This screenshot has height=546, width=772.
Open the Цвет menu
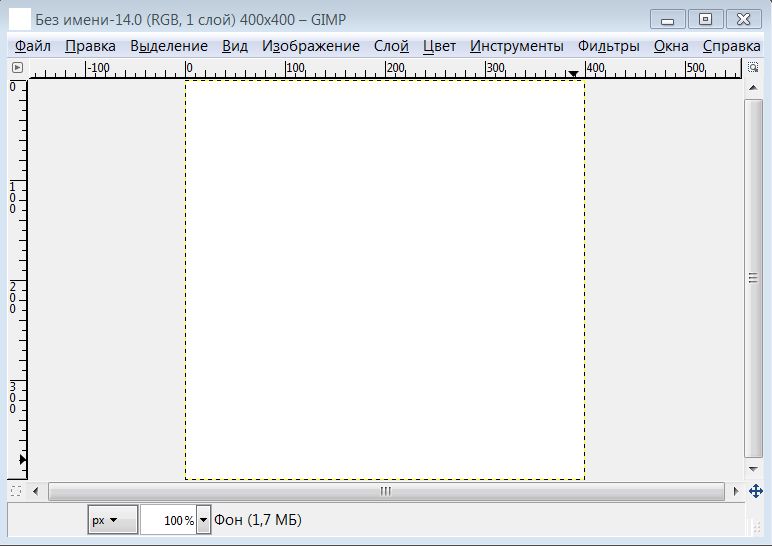439,46
